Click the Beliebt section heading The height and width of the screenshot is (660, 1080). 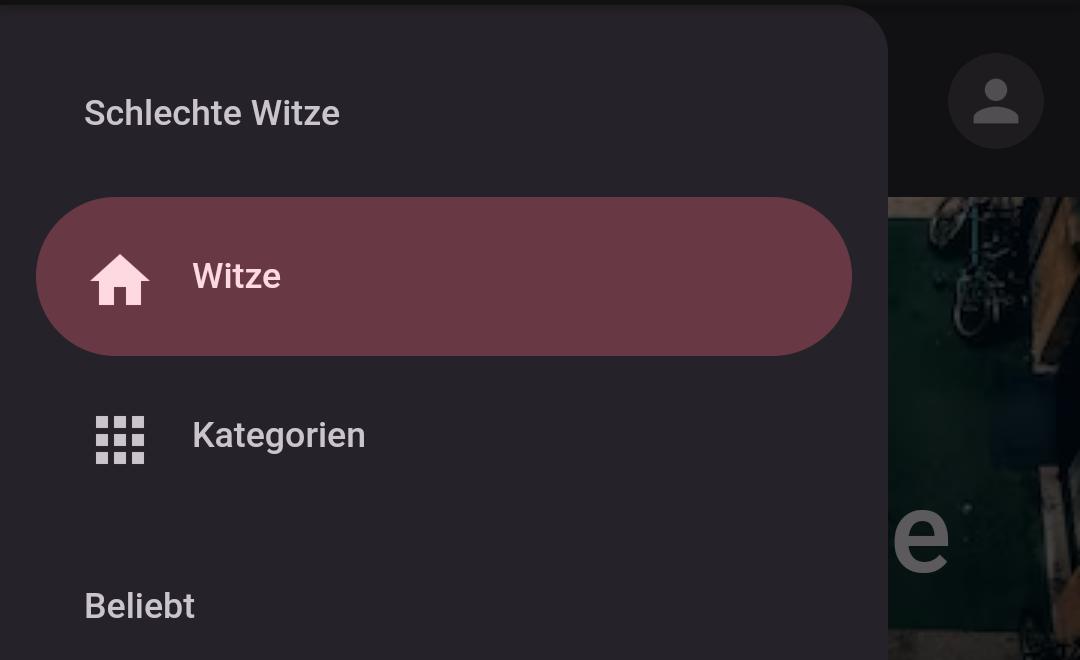[139, 606]
